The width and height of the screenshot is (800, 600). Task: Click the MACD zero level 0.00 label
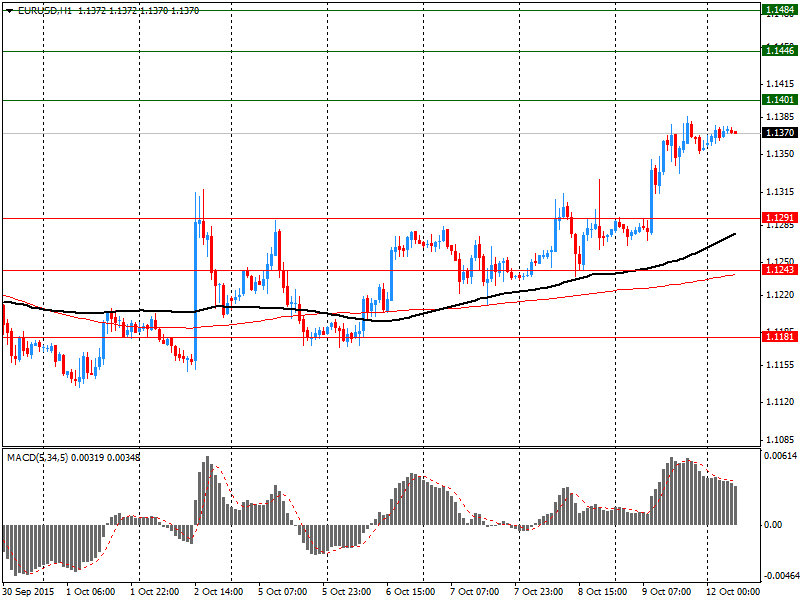[x=773, y=524]
